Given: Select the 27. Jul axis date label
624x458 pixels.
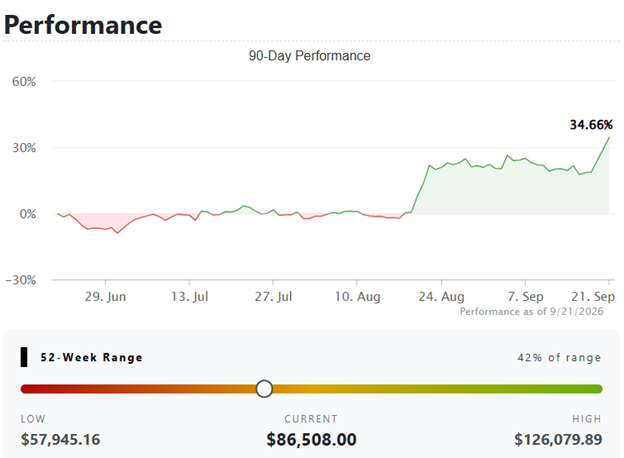Looking at the screenshot, I should click(273, 297).
